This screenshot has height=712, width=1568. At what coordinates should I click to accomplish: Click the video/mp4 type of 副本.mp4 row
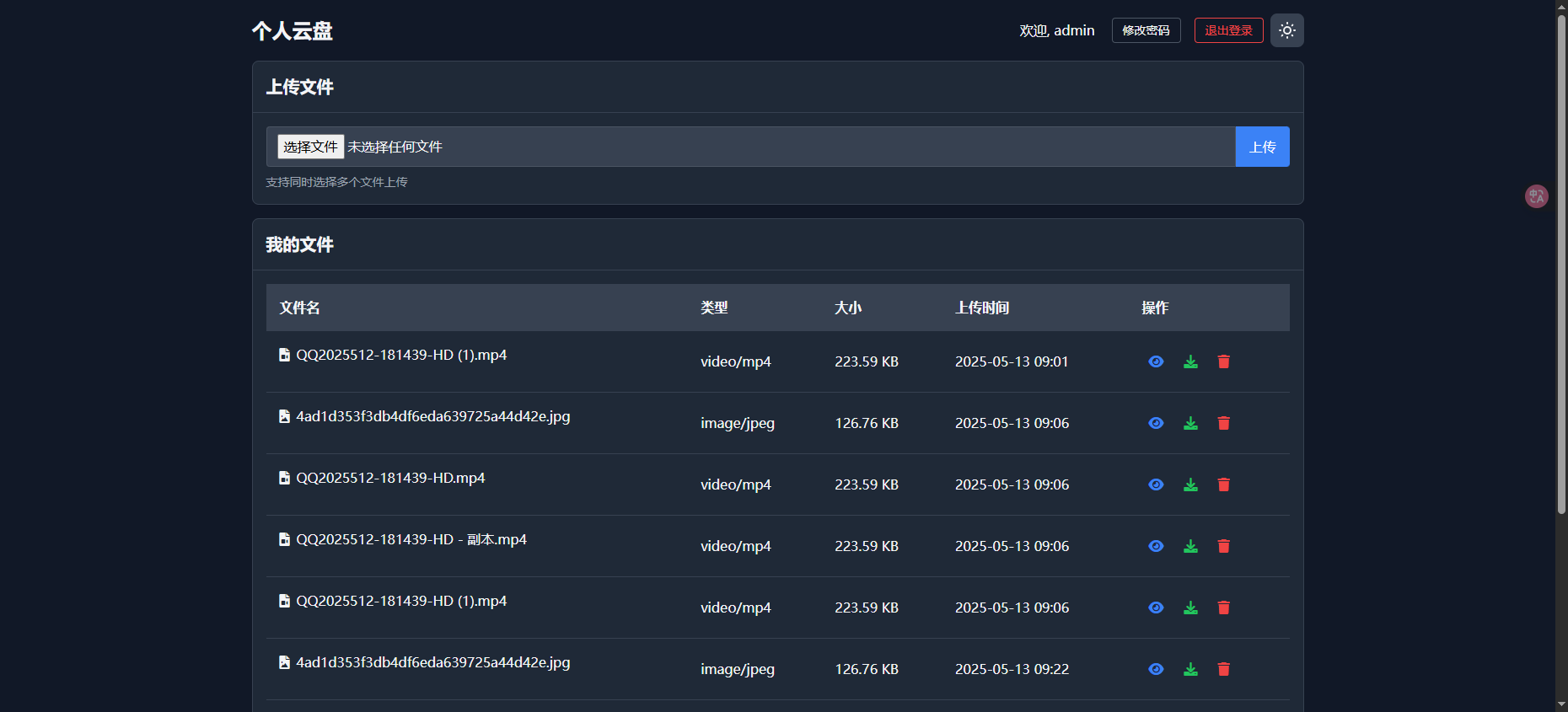point(736,546)
